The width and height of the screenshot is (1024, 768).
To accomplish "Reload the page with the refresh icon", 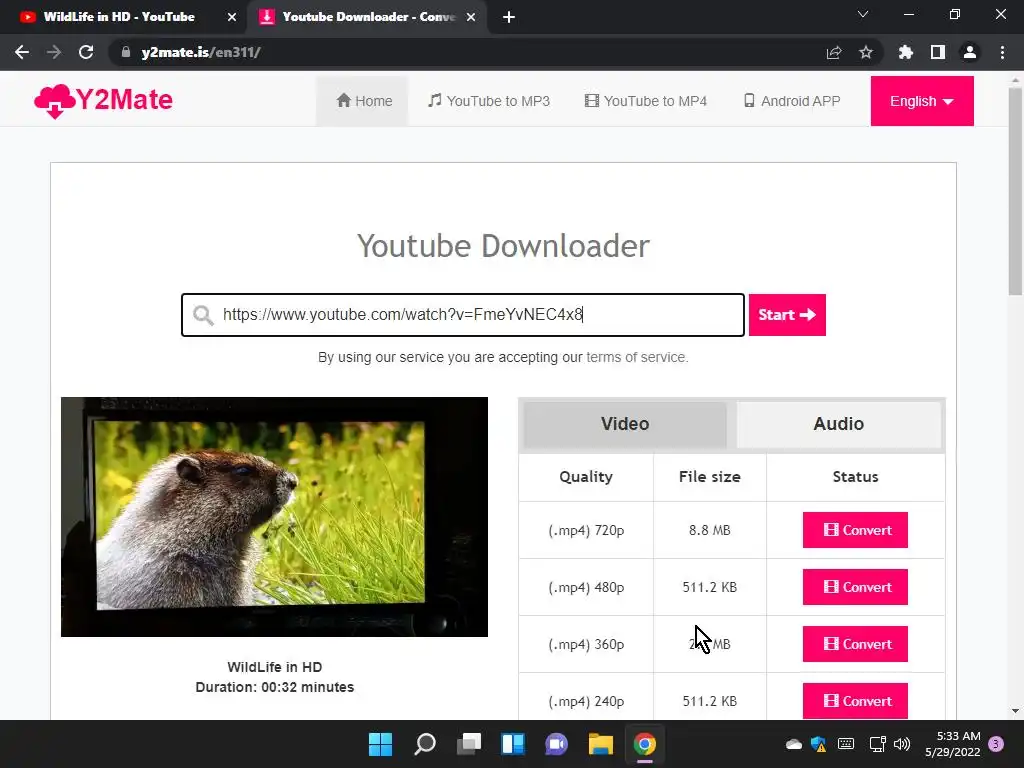I will pos(86,52).
